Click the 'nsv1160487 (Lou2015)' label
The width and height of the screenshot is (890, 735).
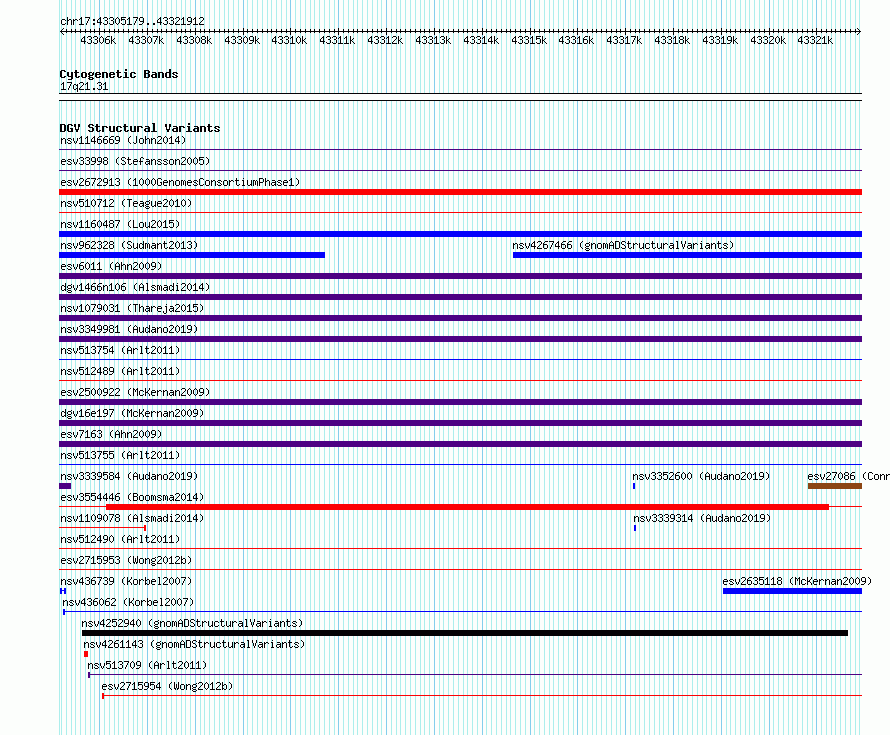point(120,224)
